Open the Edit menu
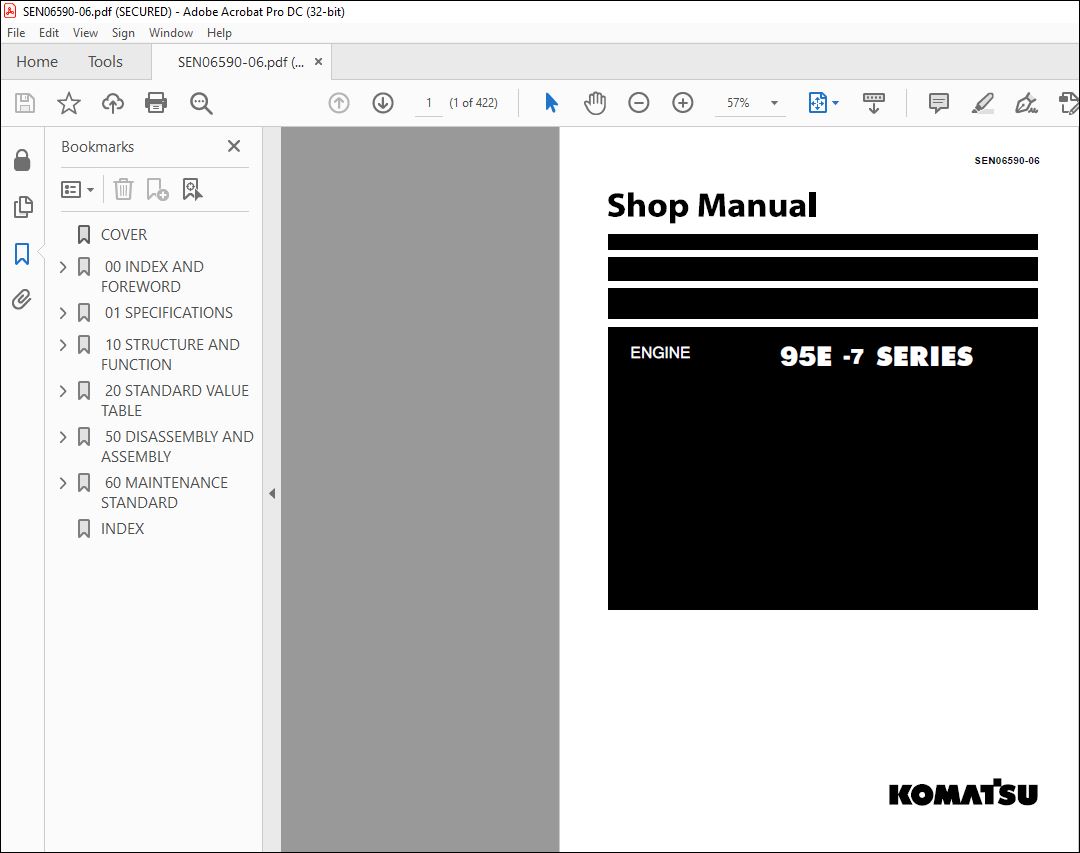Screen dimensions: 1080x853 pos(48,32)
